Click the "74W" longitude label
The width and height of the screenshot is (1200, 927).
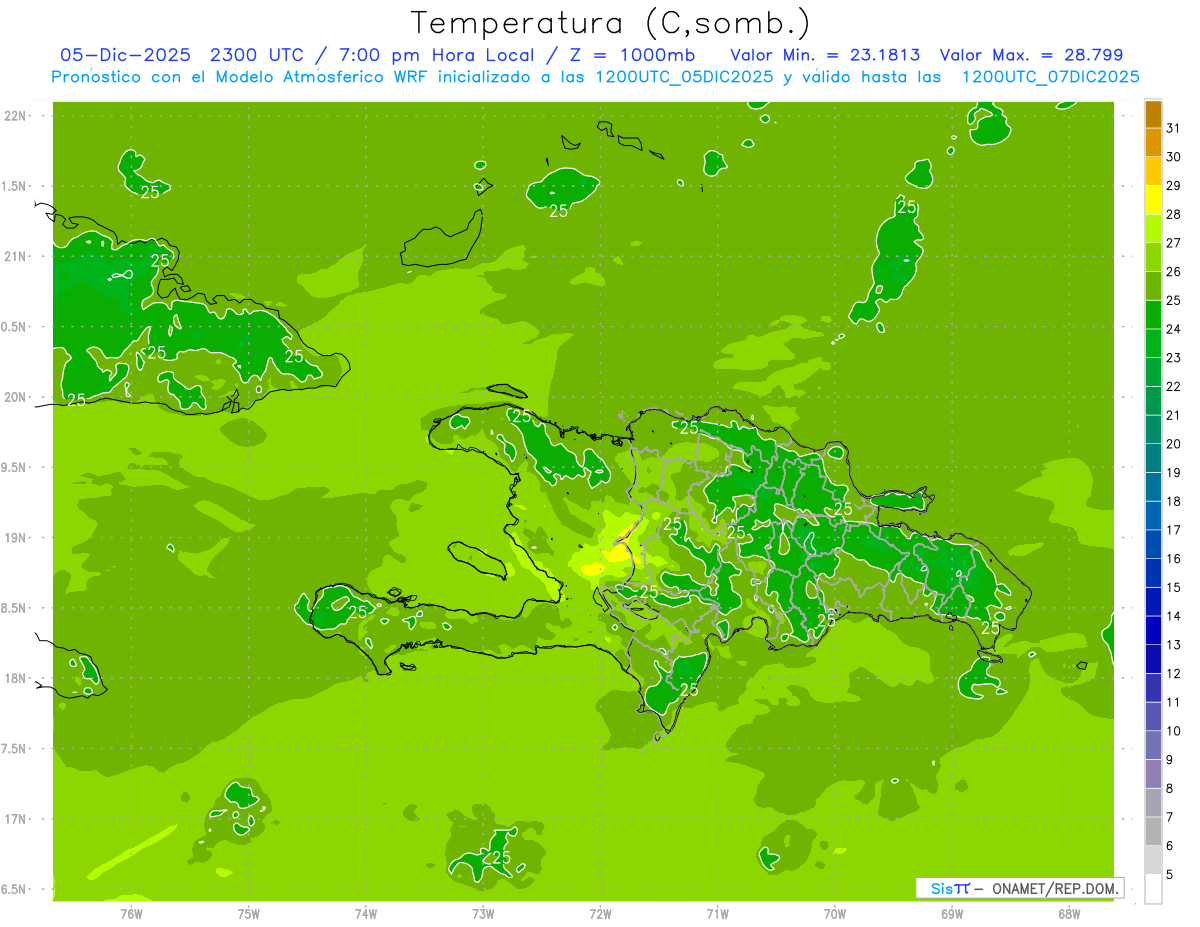(x=366, y=913)
